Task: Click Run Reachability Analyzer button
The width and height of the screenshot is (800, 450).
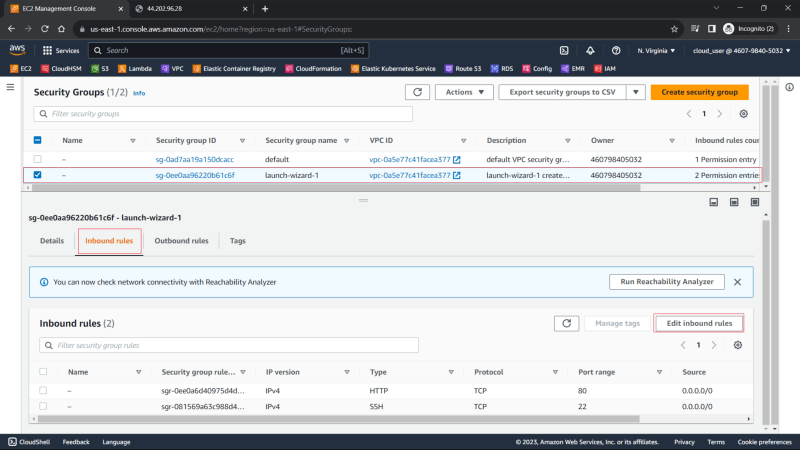Action: [667, 282]
